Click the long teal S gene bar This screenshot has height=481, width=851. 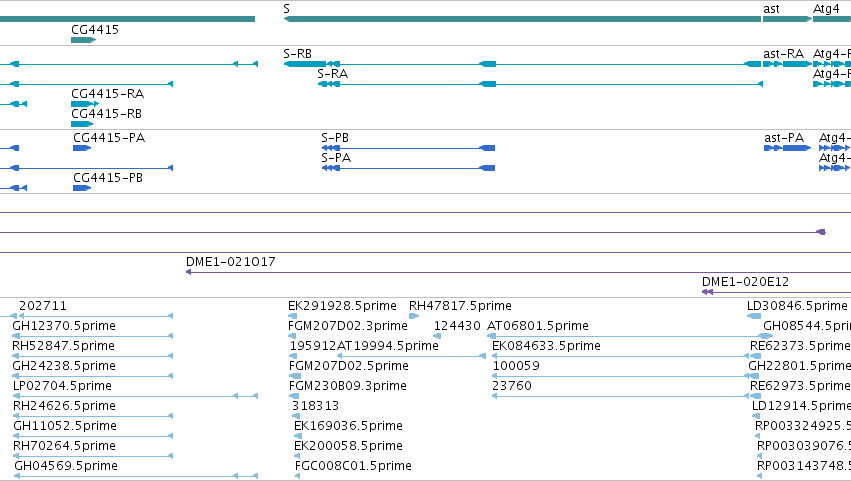(x=522, y=19)
